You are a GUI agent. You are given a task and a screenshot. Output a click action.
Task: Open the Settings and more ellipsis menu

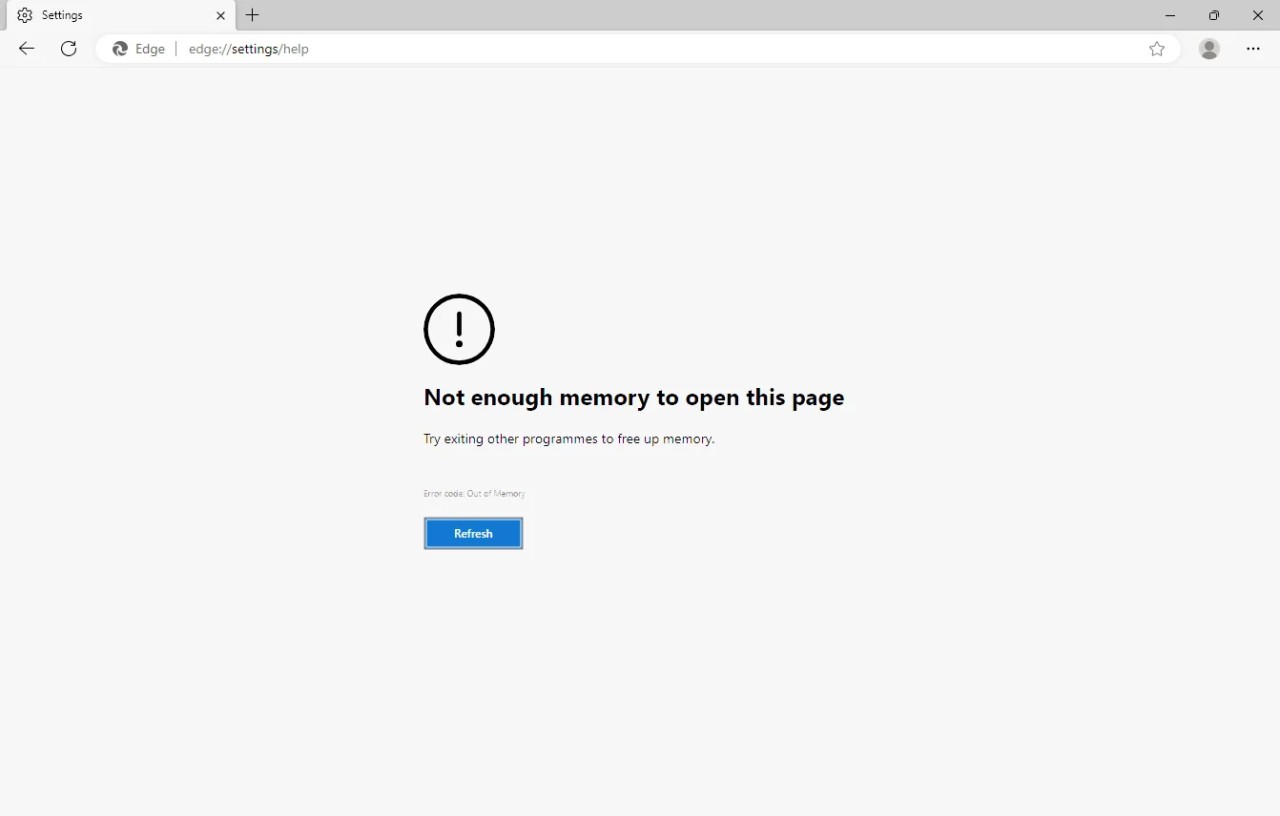point(1253,49)
